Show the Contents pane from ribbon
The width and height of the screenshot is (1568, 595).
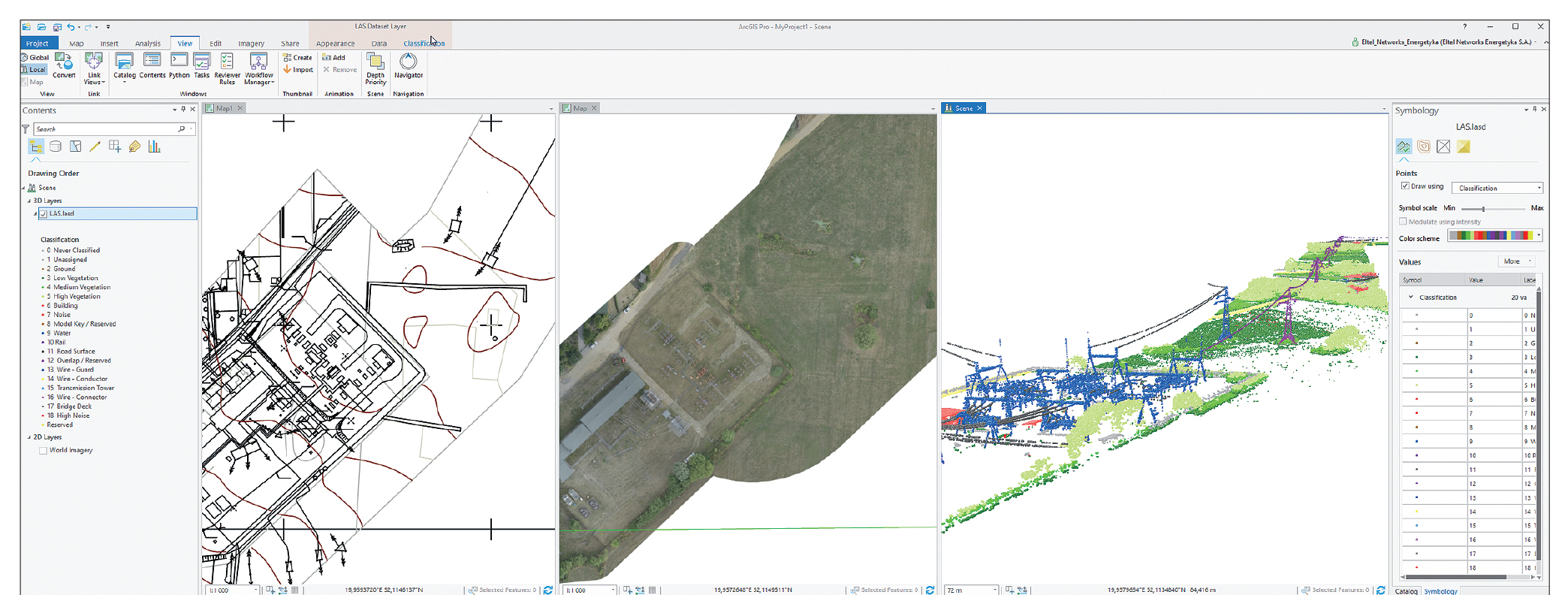point(152,66)
